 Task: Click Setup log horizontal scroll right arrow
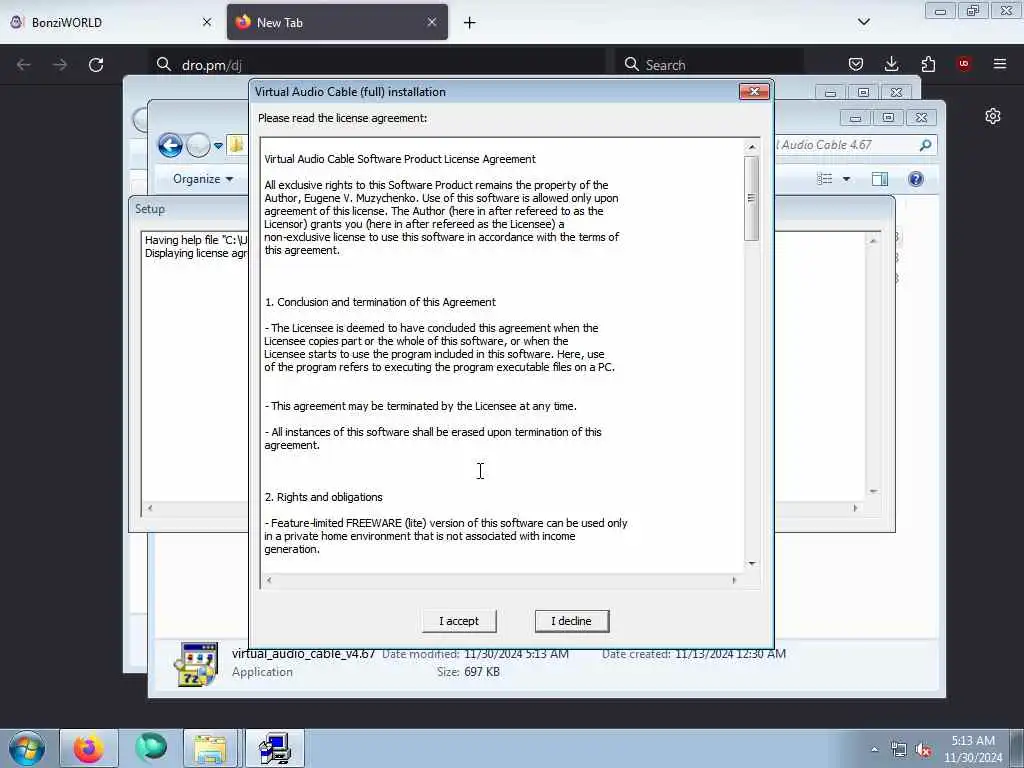click(855, 508)
